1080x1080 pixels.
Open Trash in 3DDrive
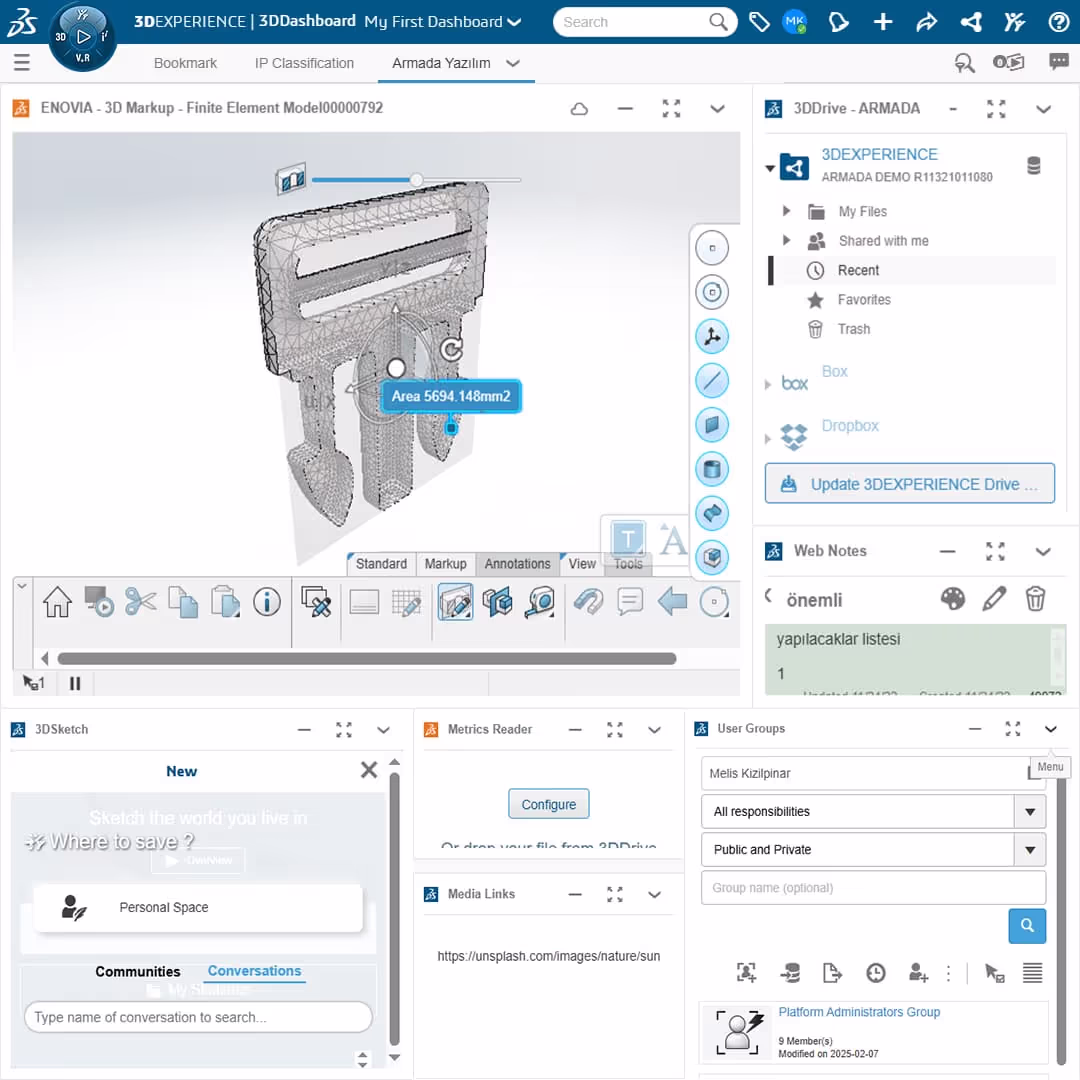point(853,329)
